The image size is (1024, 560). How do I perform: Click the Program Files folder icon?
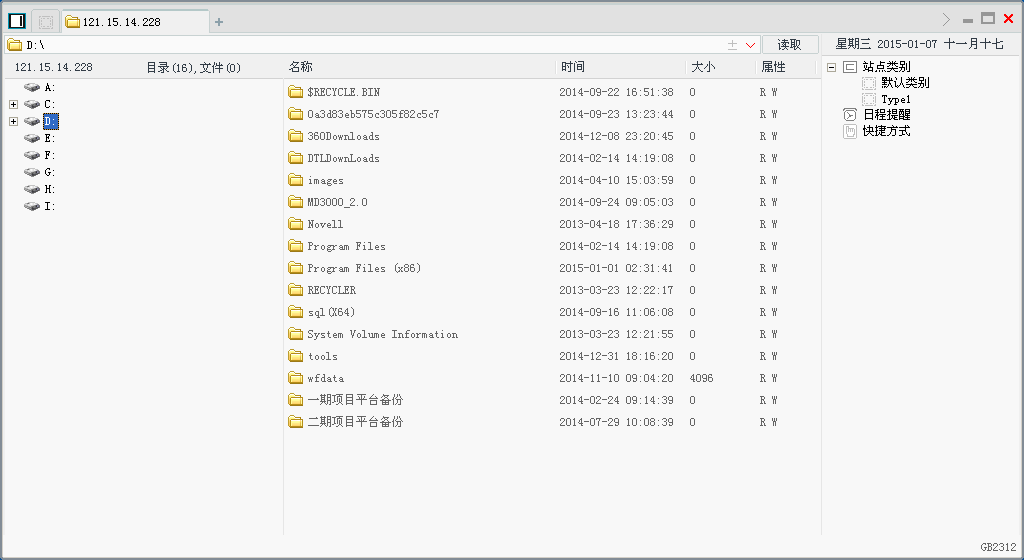point(296,246)
